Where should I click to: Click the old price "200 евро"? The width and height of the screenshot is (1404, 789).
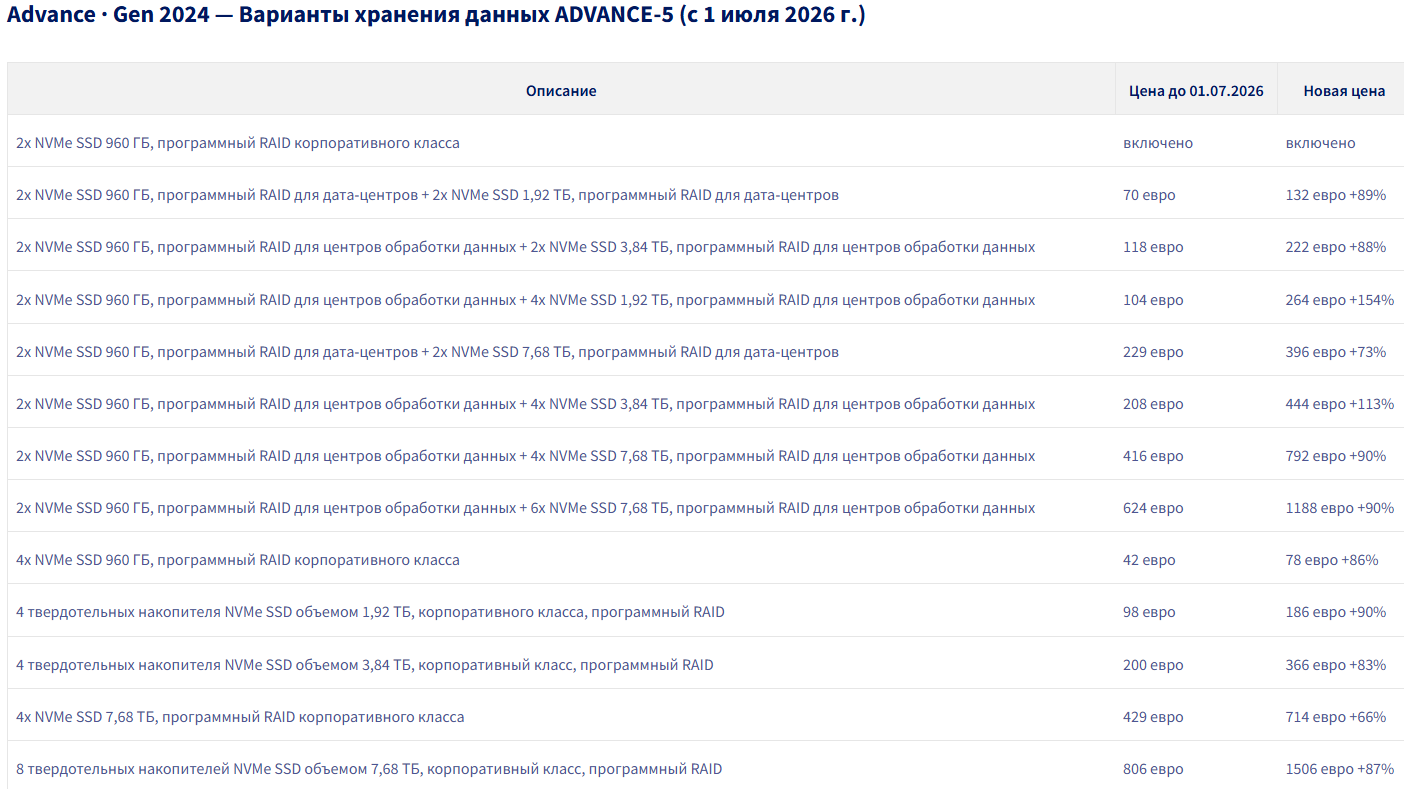[x=1153, y=665]
